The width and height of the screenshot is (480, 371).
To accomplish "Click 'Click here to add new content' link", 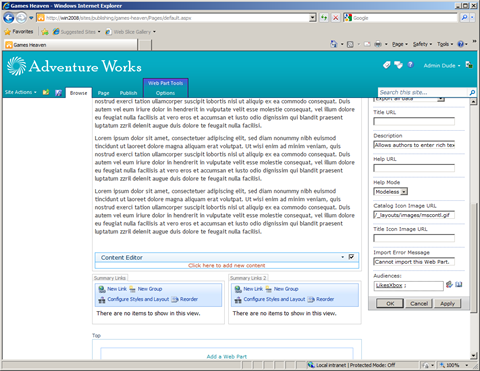I will tap(227, 265).
